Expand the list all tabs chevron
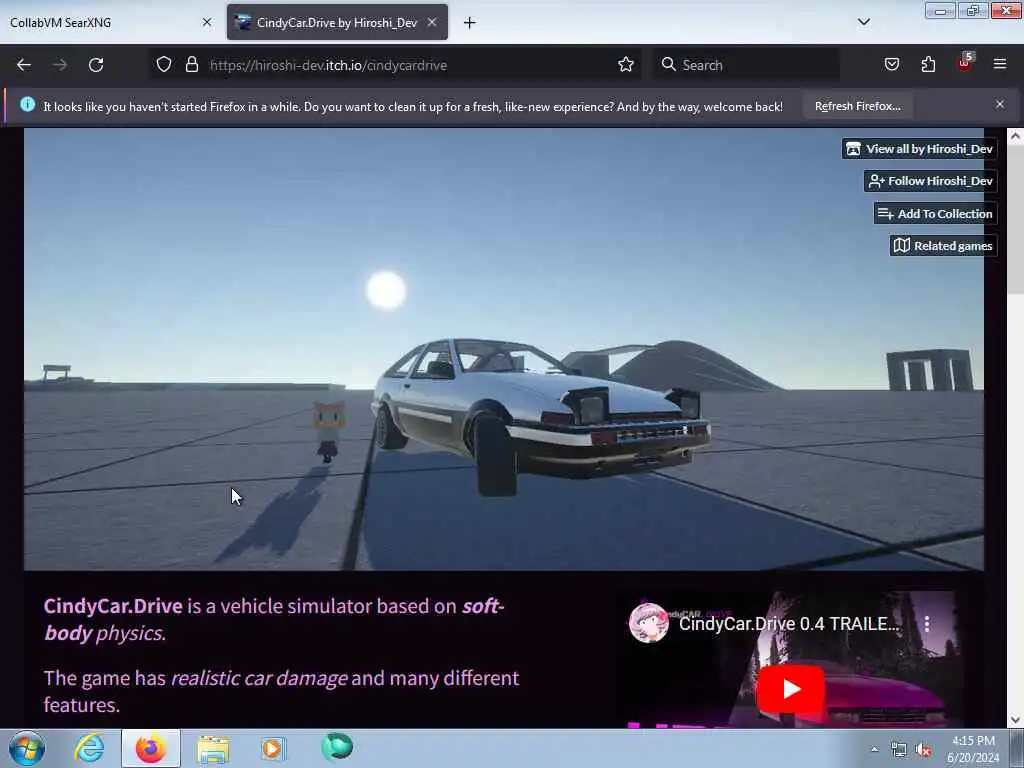The height and width of the screenshot is (768, 1024). [864, 22]
